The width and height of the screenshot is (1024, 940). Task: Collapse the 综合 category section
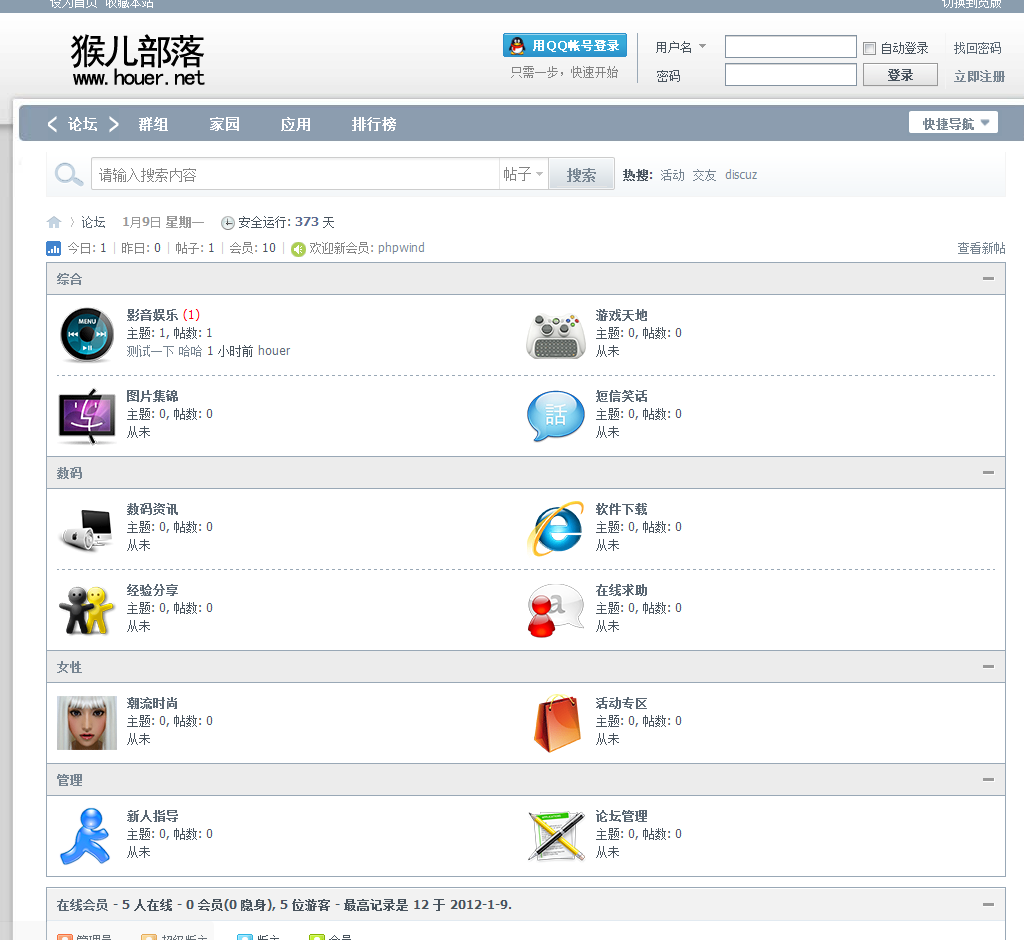click(x=988, y=279)
